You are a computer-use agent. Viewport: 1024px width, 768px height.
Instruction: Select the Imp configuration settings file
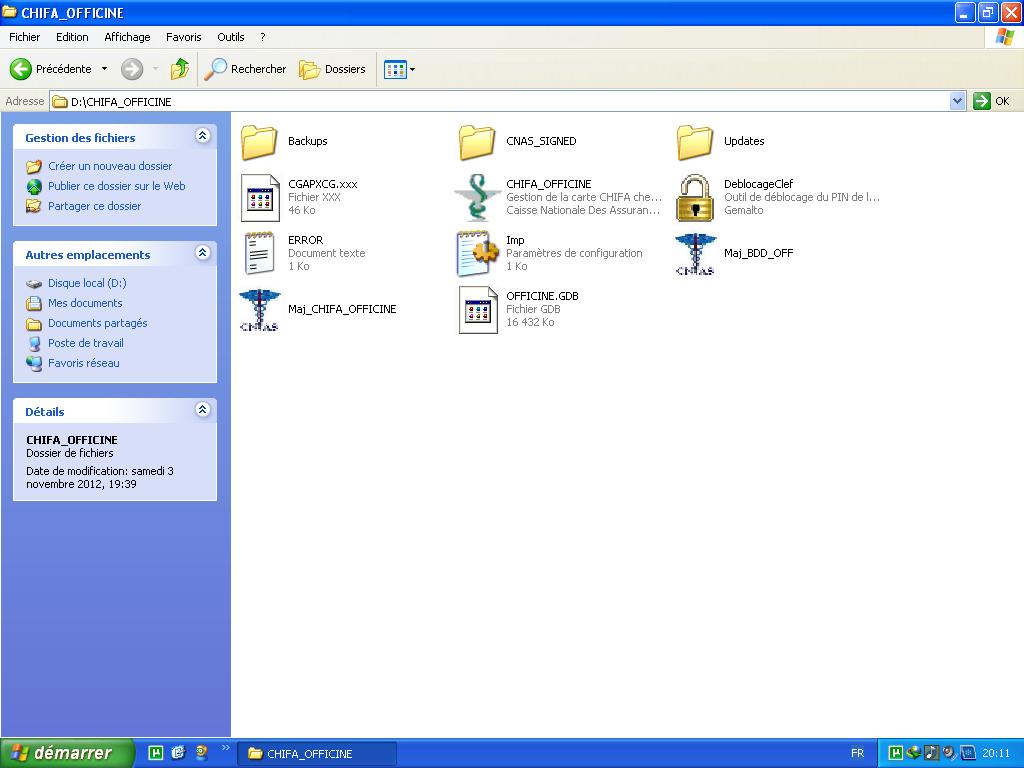(x=477, y=253)
